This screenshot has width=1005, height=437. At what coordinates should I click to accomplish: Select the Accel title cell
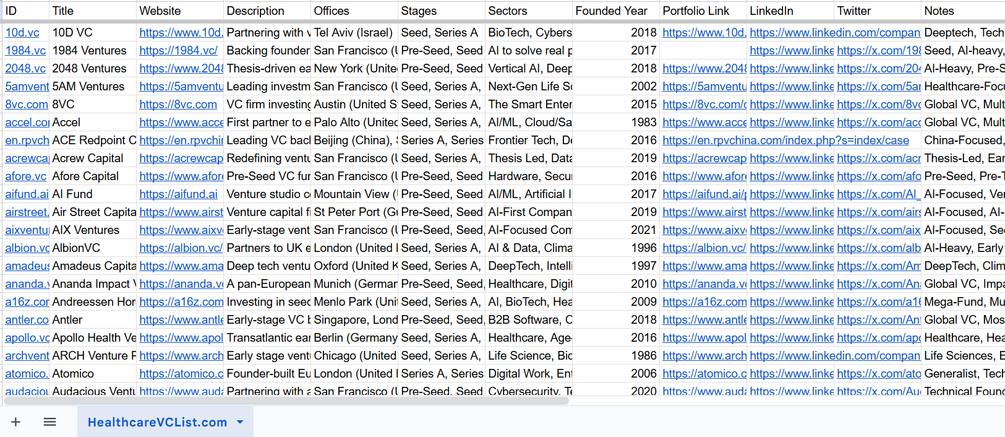93,122
